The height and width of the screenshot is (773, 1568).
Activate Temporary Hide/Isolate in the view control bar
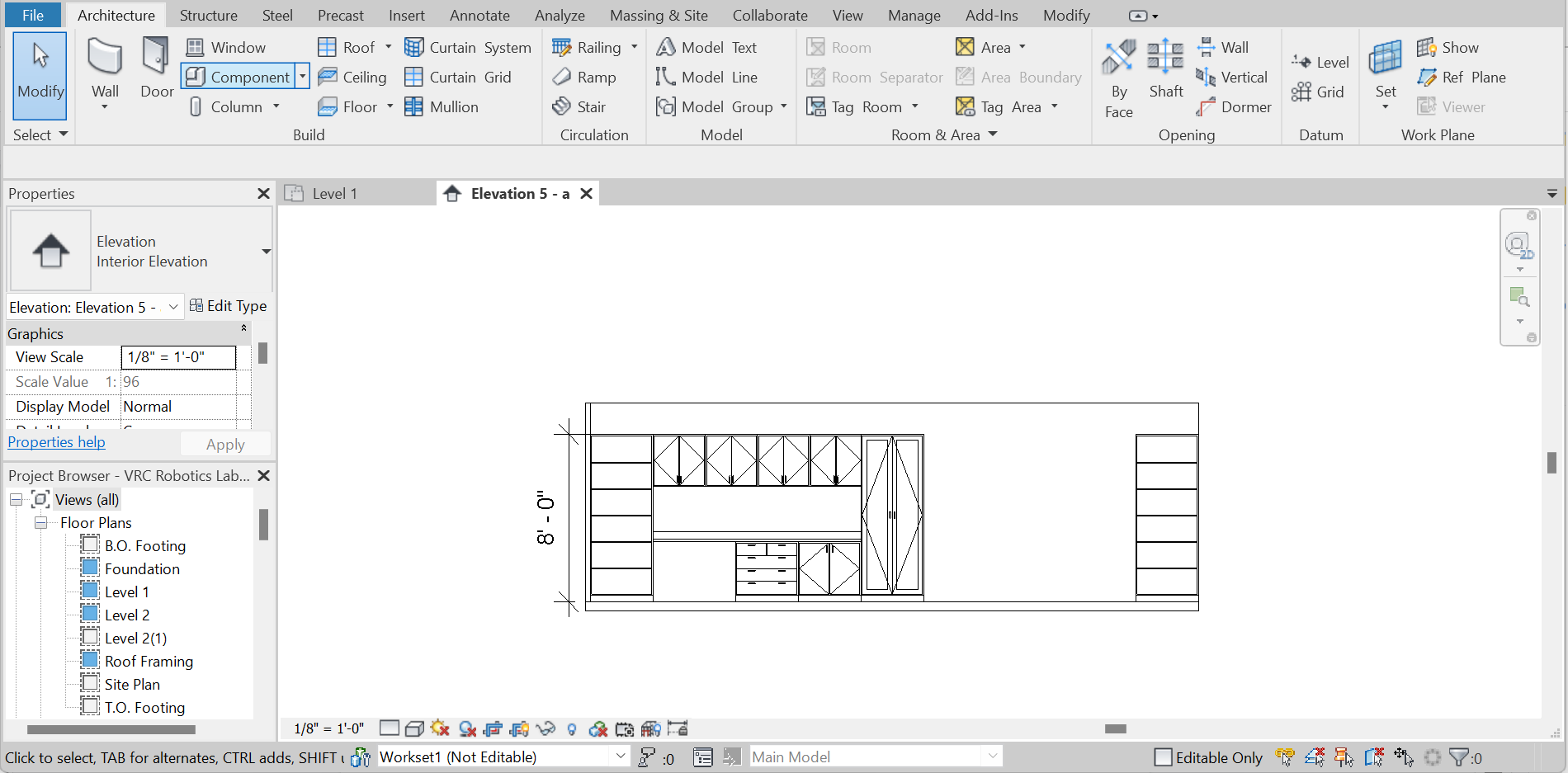[x=545, y=728]
